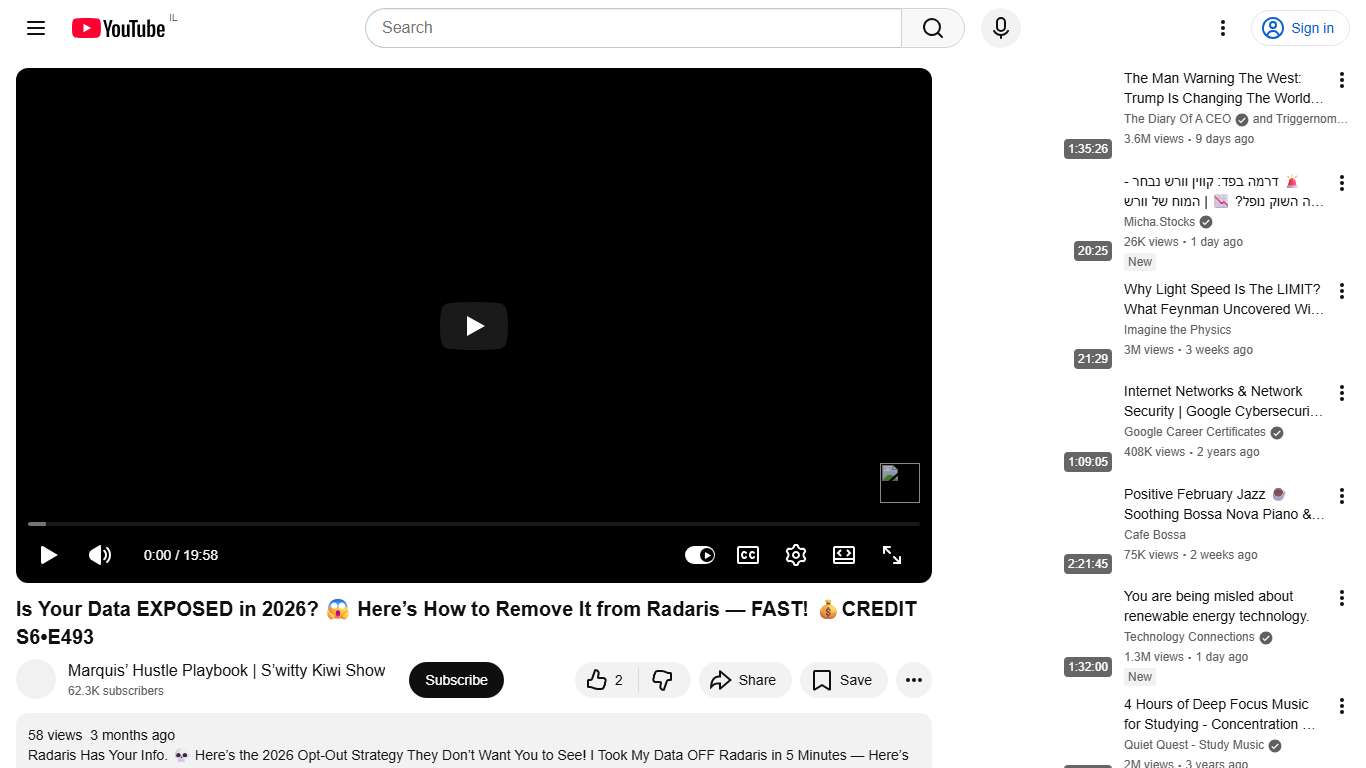1366x768 pixels.
Task: Click the YouTube logo to go home
Action: [118, 28]
